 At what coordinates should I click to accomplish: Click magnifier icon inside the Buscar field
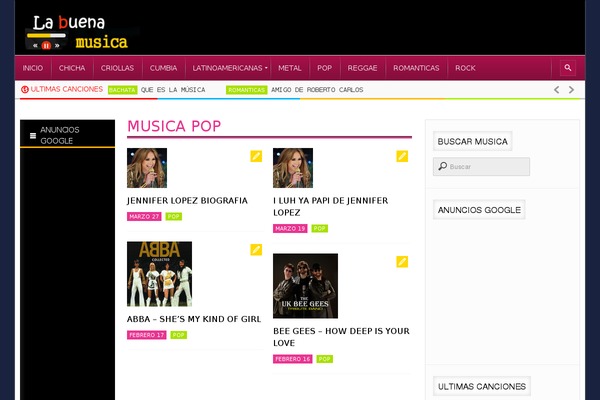pos(443,166)
